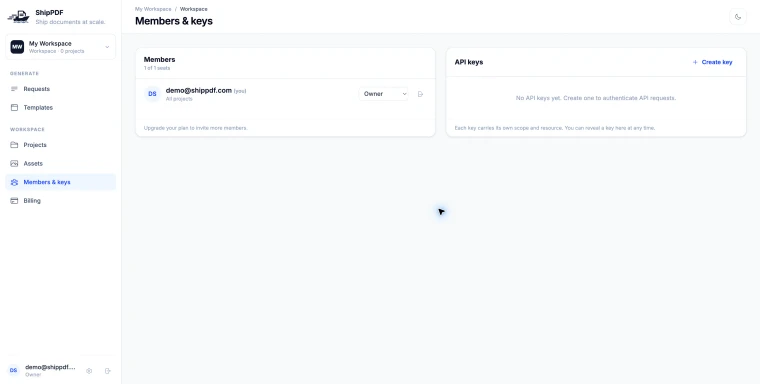Click Create key button
The height and width of the screenshot is (384, 760).
(712, 62)
